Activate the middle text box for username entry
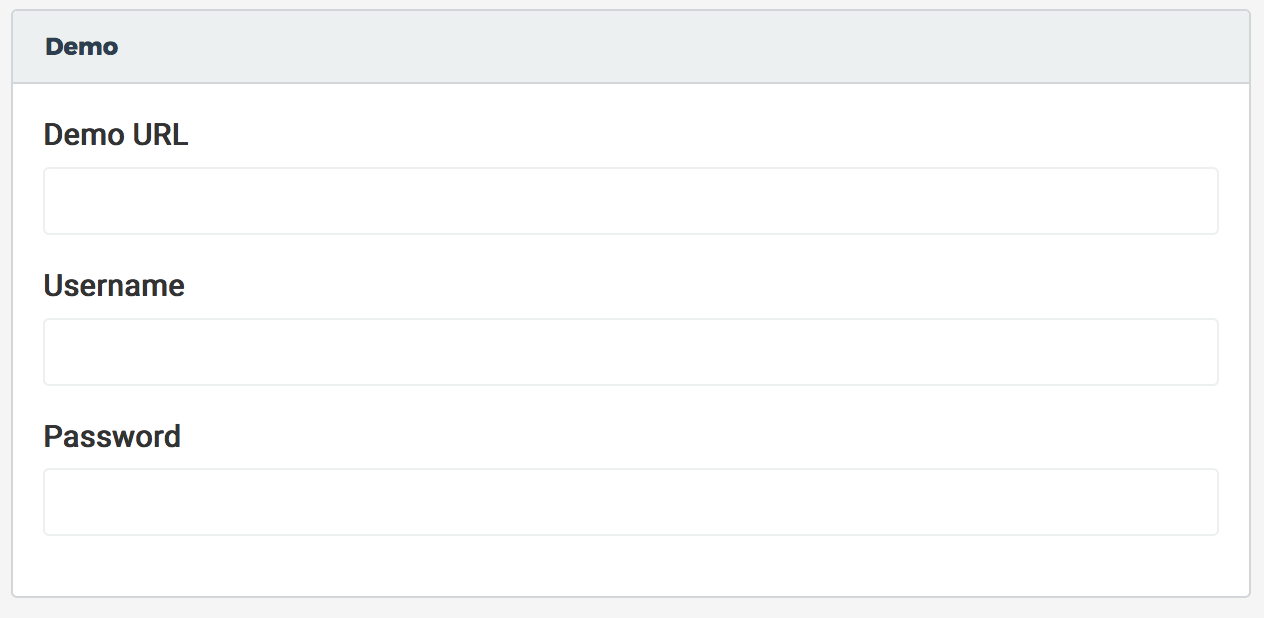 (631, 352)
